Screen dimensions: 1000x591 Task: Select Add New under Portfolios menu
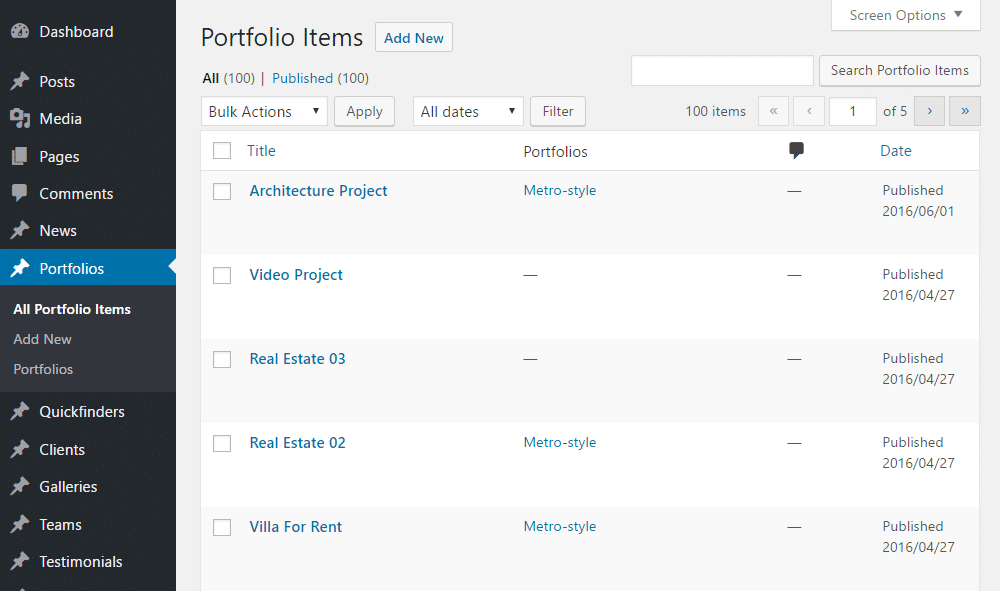point(41,339)
